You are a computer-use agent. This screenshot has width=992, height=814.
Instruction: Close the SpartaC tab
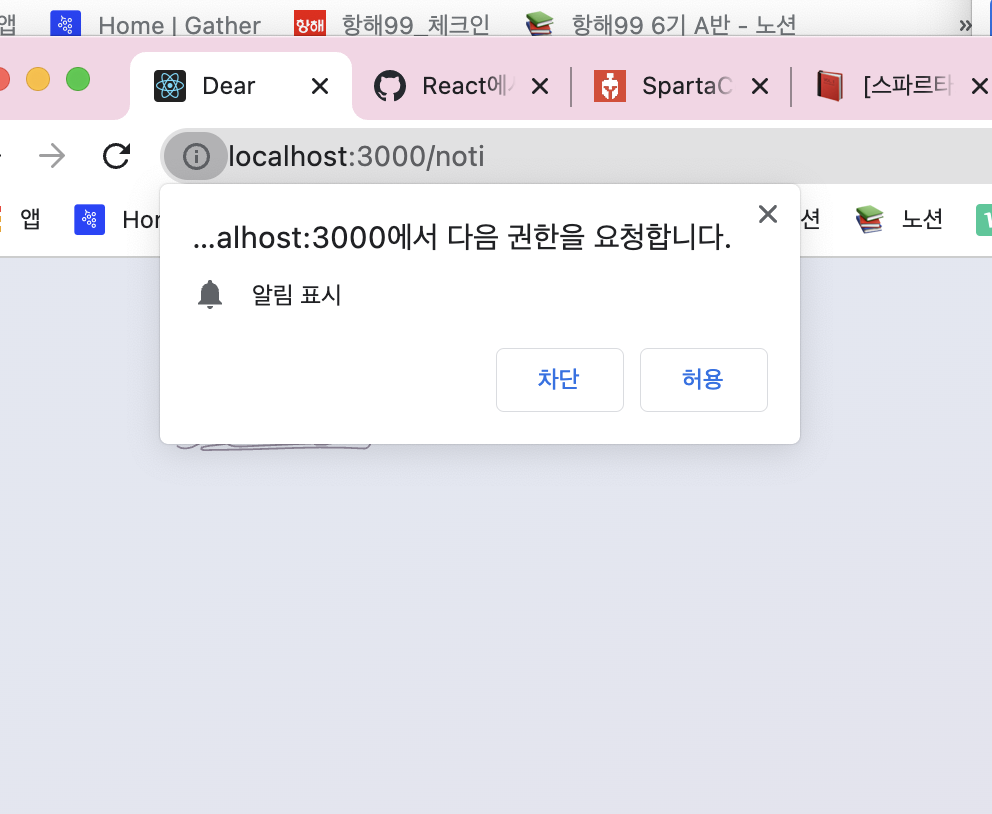(760, 86)
